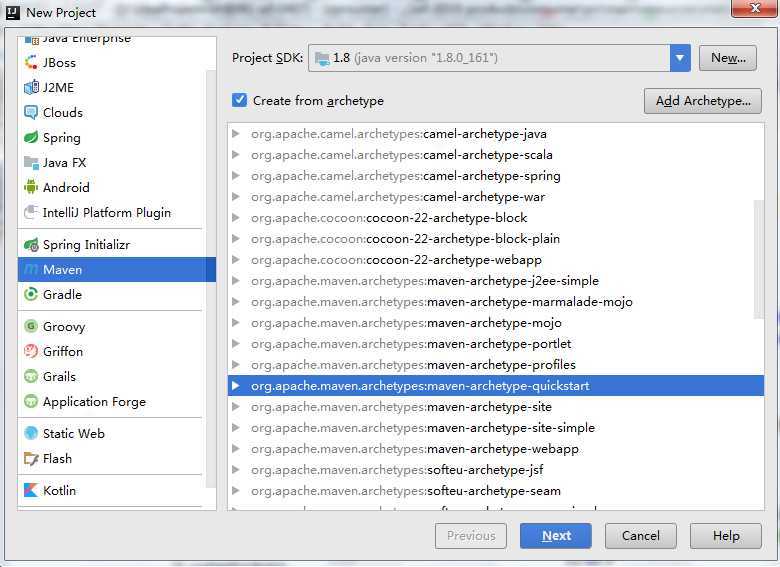
Task: Select camel-archetype-war archetype
Action: click(x=496, y=197)
